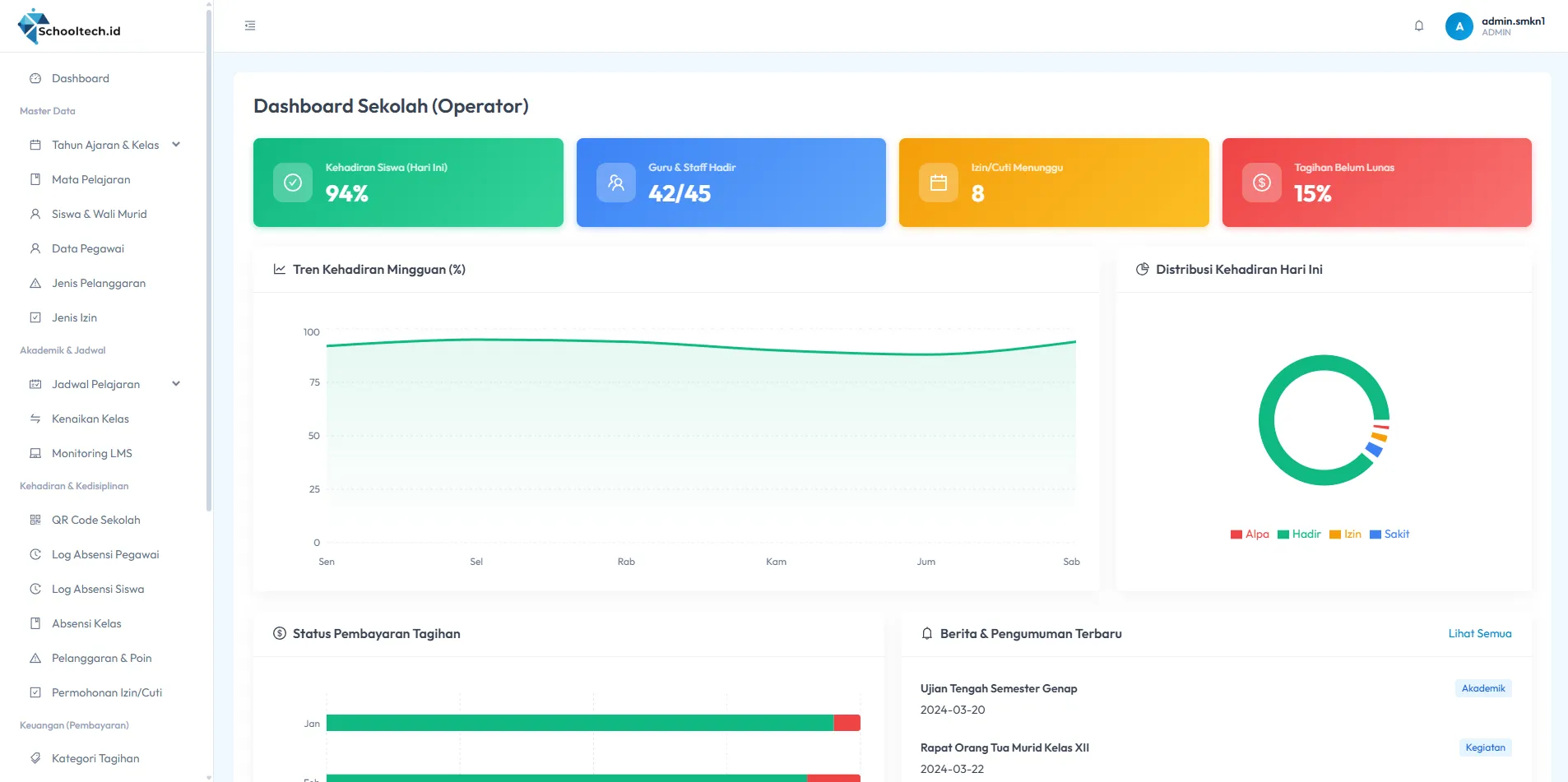Open the Data Pegawai menu item
The height and width of the screenshot is (782, 1568).
(102, 249)
